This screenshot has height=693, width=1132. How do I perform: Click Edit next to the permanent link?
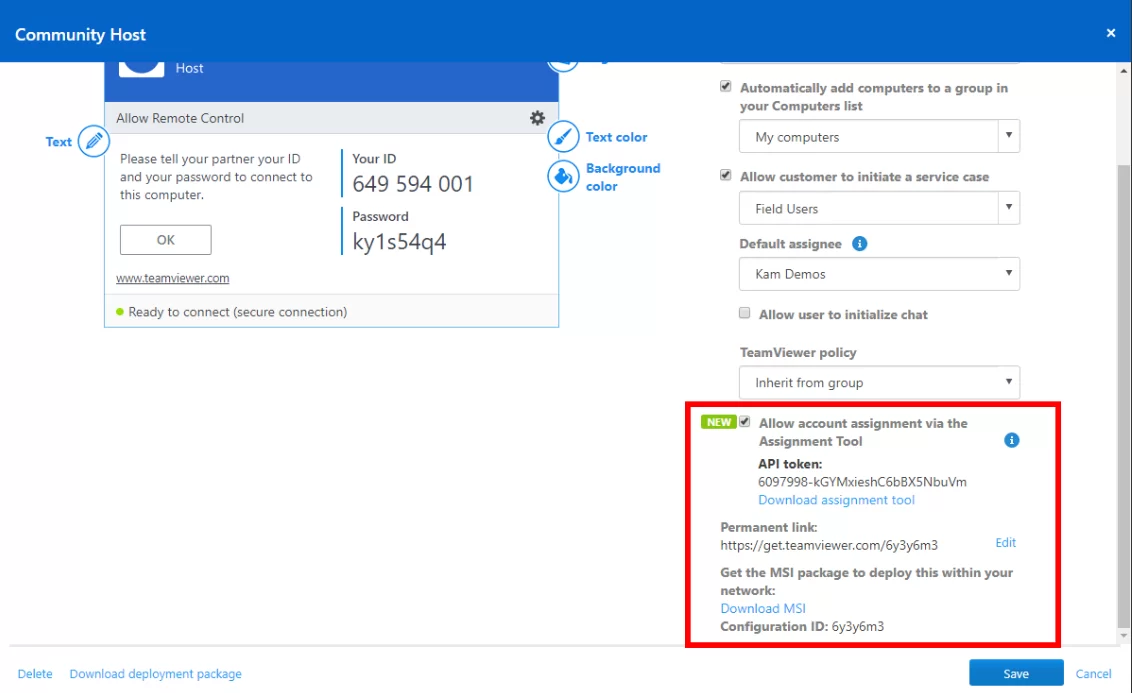click(x=1005, y=542)
